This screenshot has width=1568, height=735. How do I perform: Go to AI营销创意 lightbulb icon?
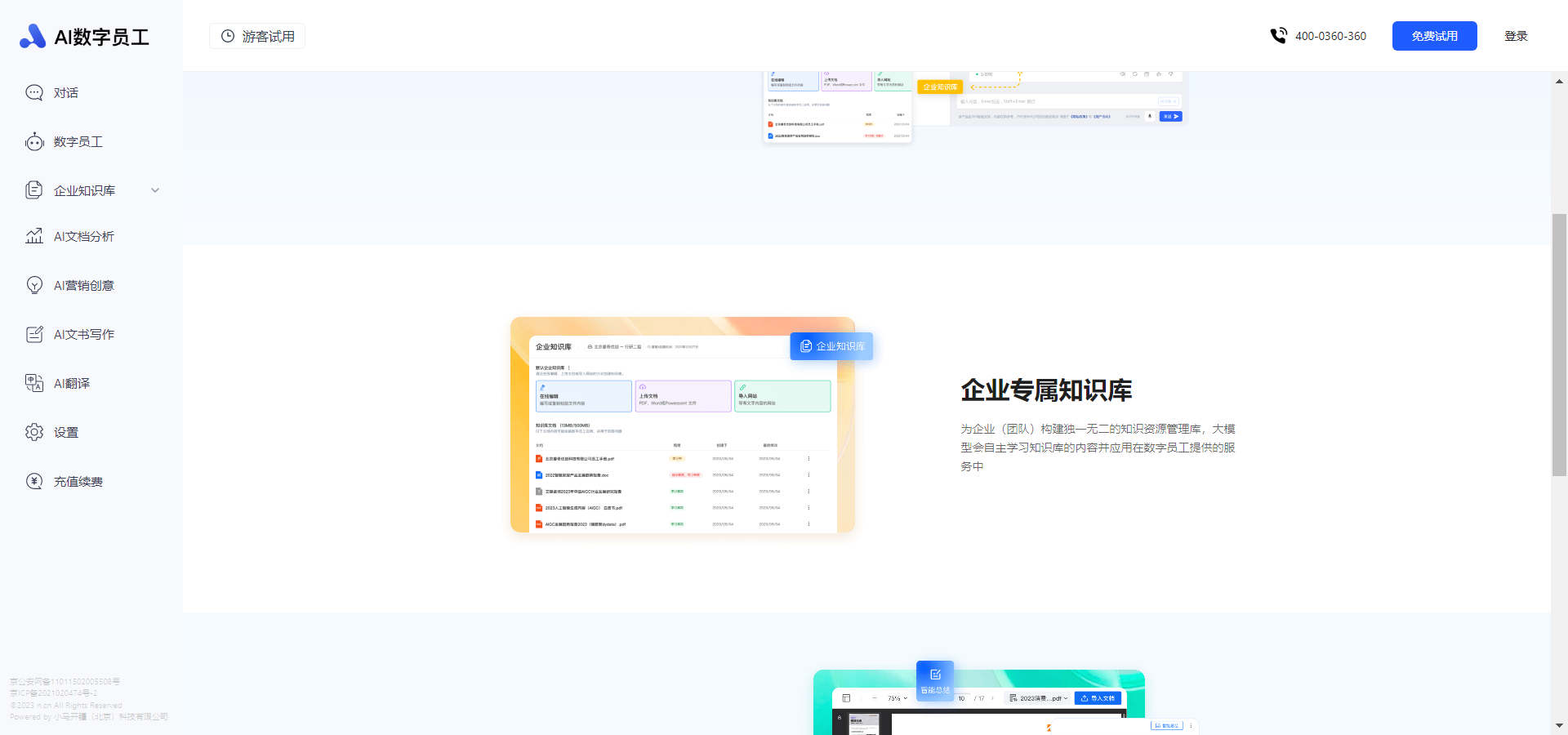pyautogui.click(x=34, y=285)
